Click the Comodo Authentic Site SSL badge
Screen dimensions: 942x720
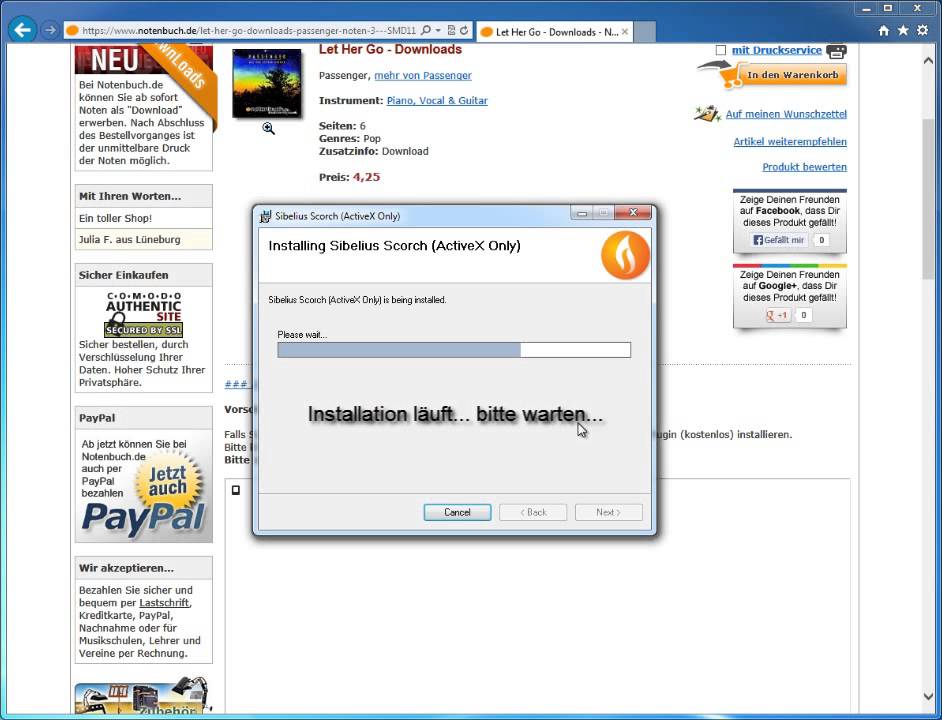[x=144, y=314]
